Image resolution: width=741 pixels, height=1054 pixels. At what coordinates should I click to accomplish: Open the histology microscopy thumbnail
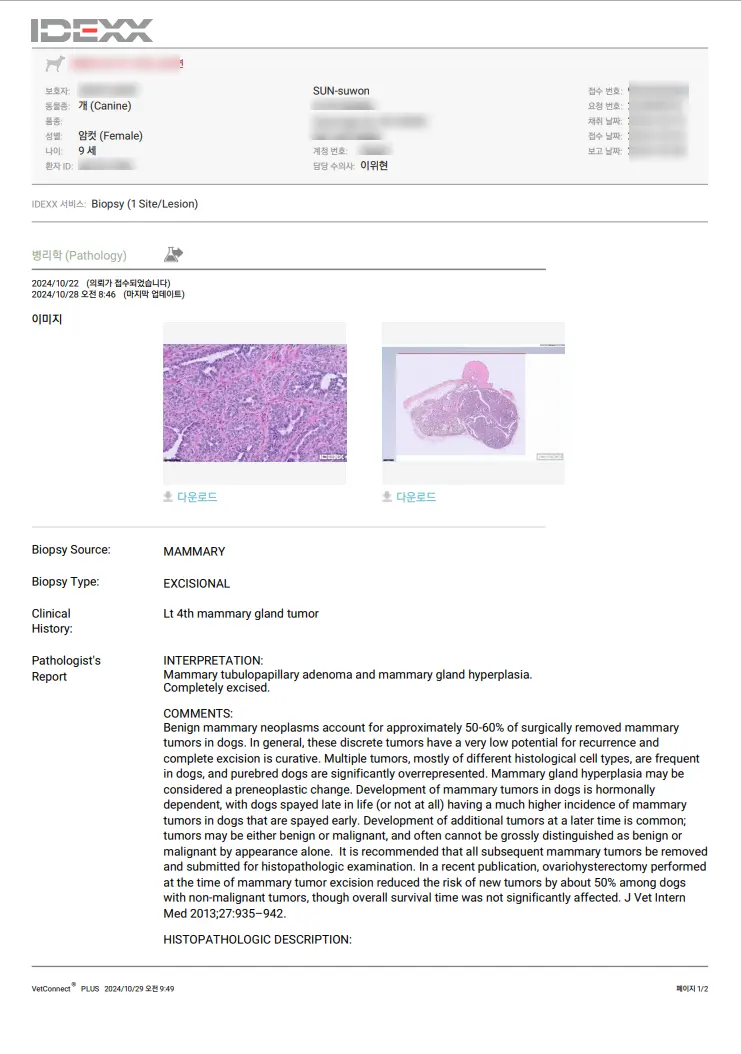click(255, 403)
